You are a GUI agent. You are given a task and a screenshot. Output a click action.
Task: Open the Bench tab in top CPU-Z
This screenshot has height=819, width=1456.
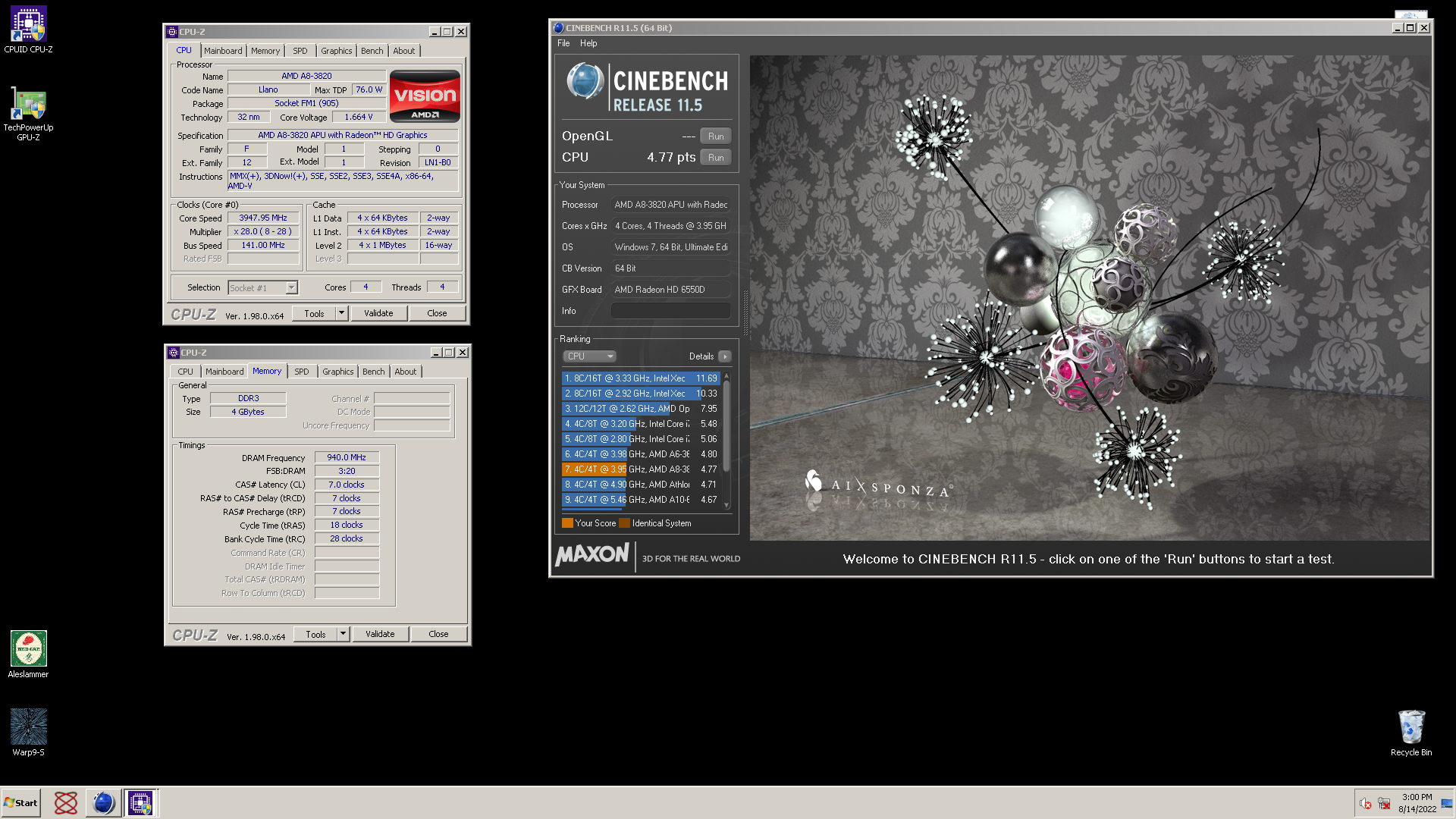pyautogui.click(x=372, y=51)
